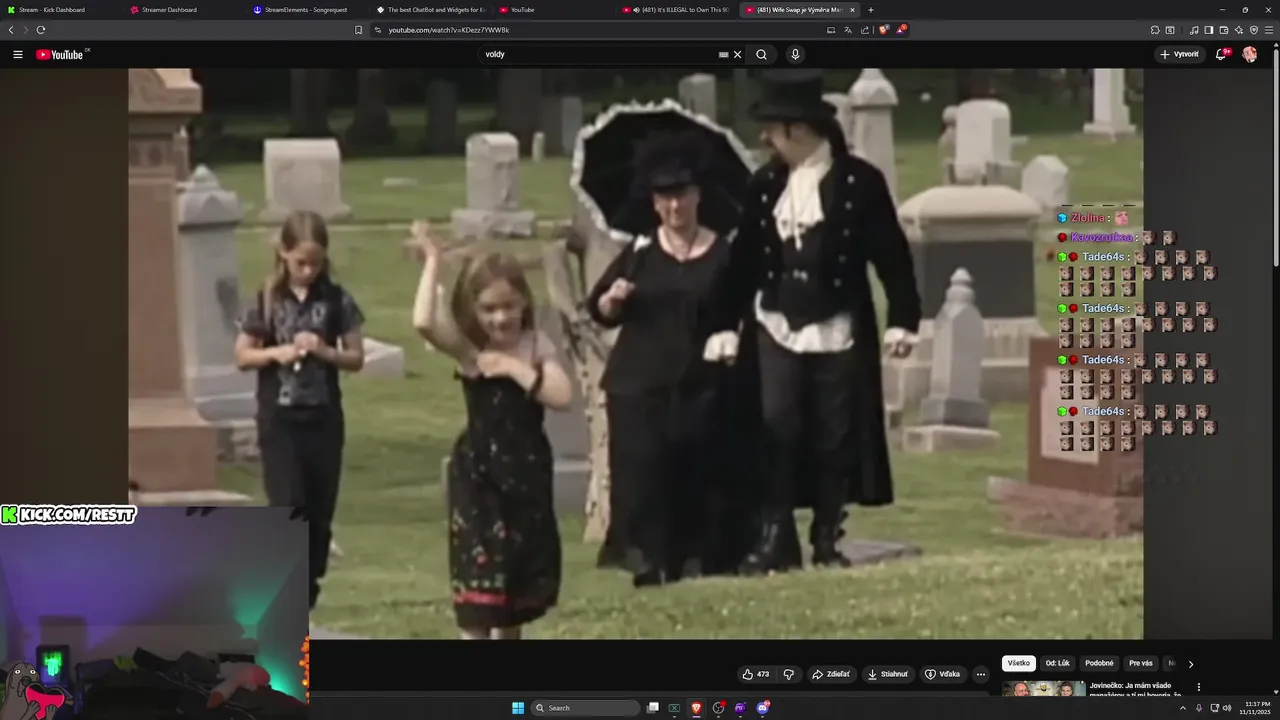Screen dimensions: 1280x720
Task: Open Brave browser from the taskbar
Action: pos(696,708)
